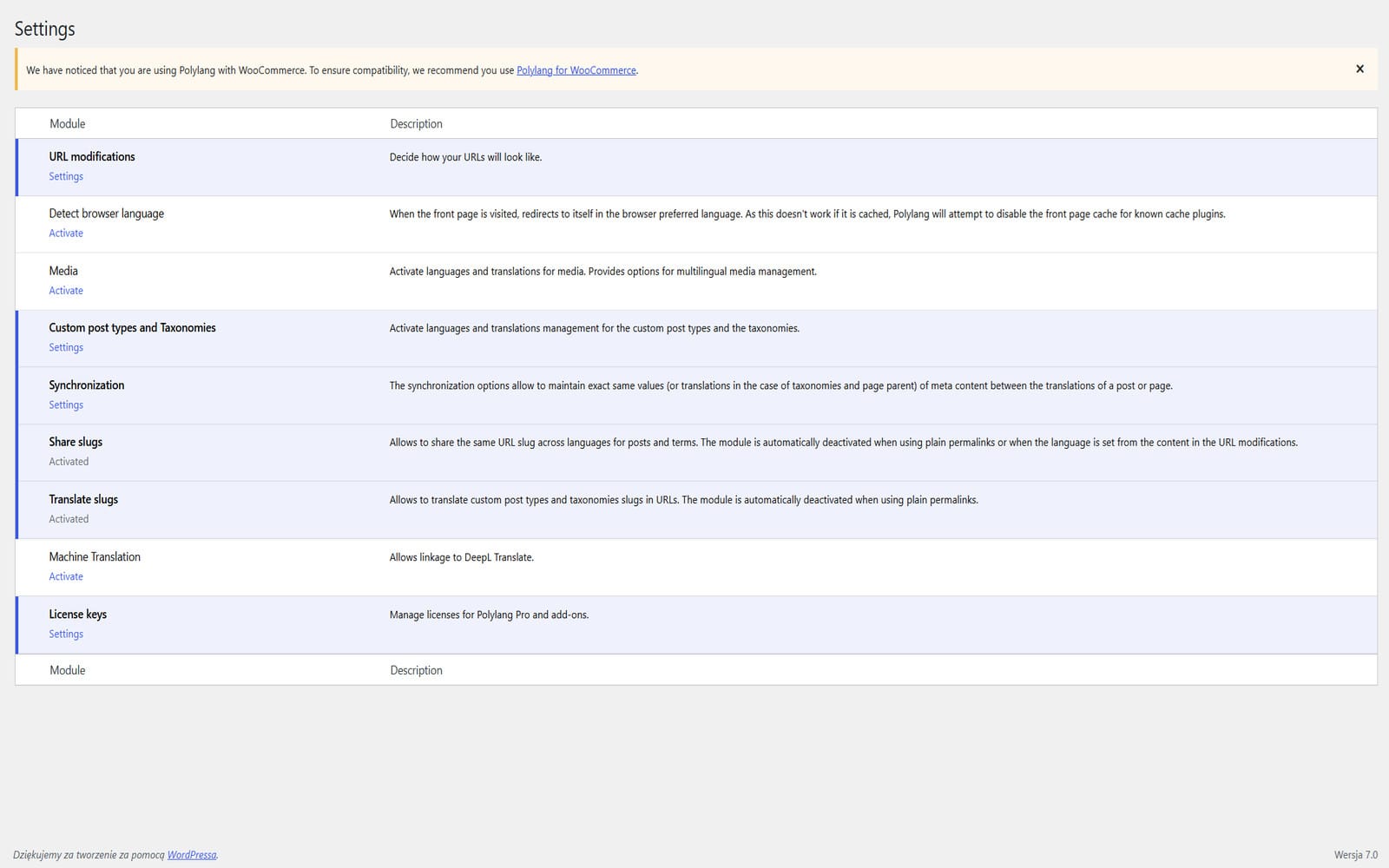This screenshot has width=1389, height=868.
Task: Activate the Machine Translation module
Action: click(x=66, y=576)
